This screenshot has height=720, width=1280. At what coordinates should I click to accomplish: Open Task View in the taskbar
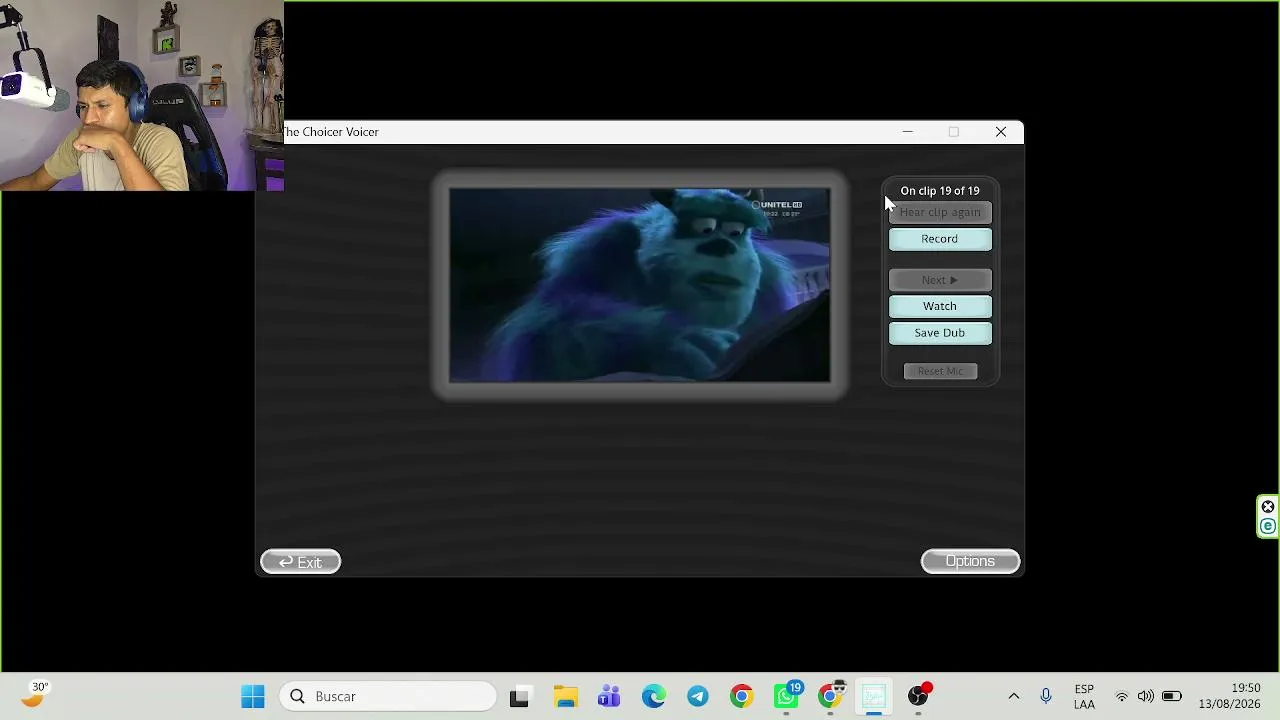tap(519, 697)
